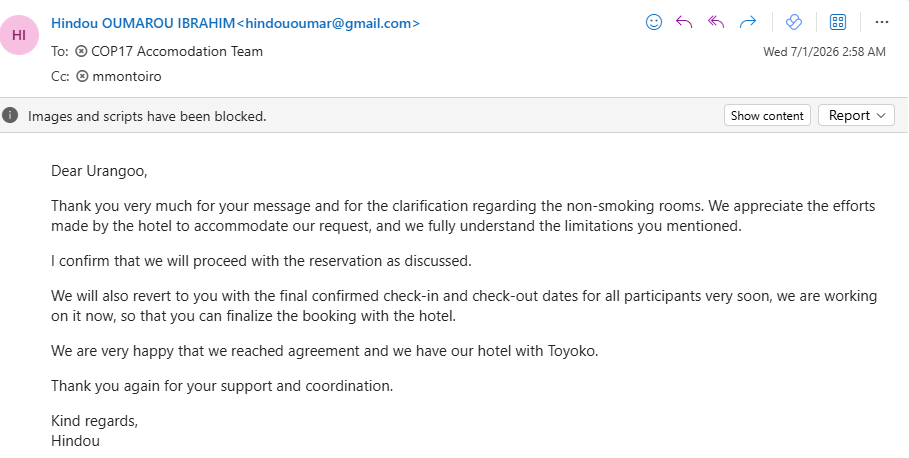Click the Show content button
Viewport: 909px width, 458px height.
click(x=767, y=115)
